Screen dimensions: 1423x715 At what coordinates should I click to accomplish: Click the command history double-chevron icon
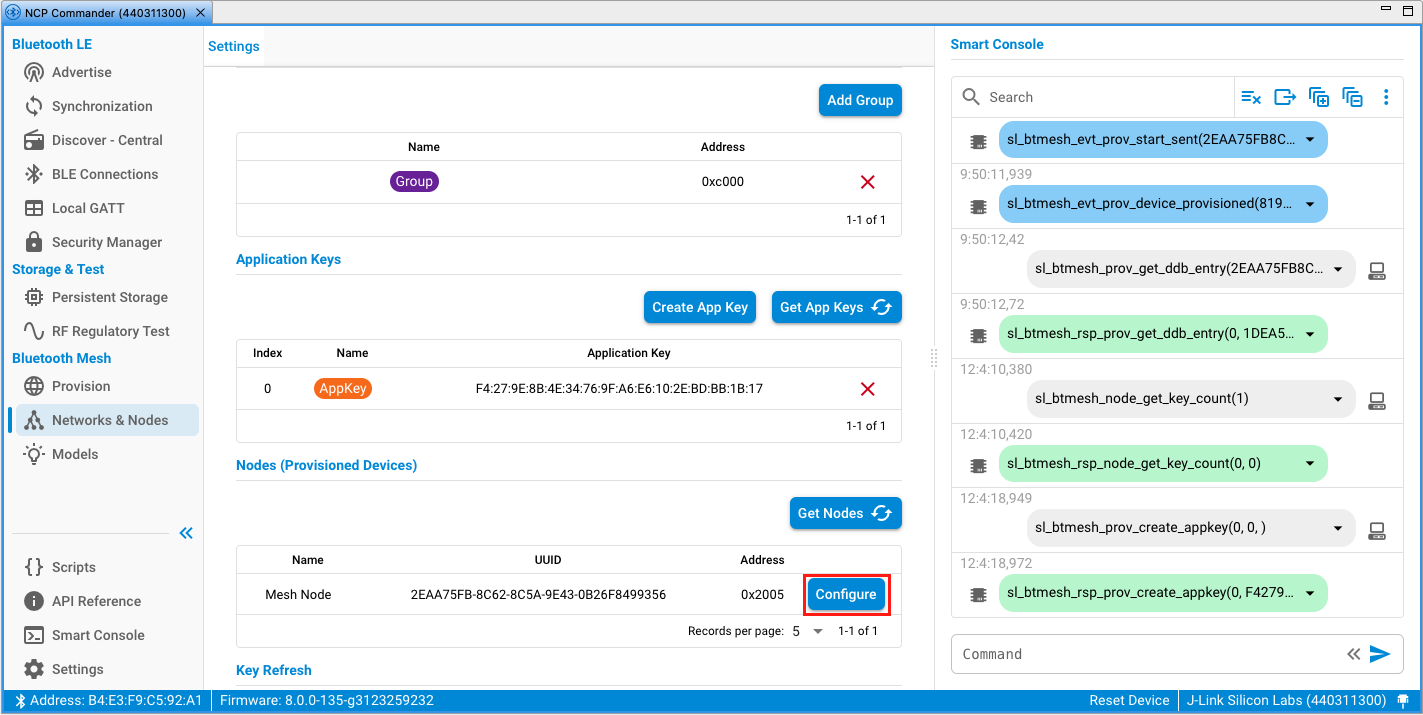tap(1353, 654)
